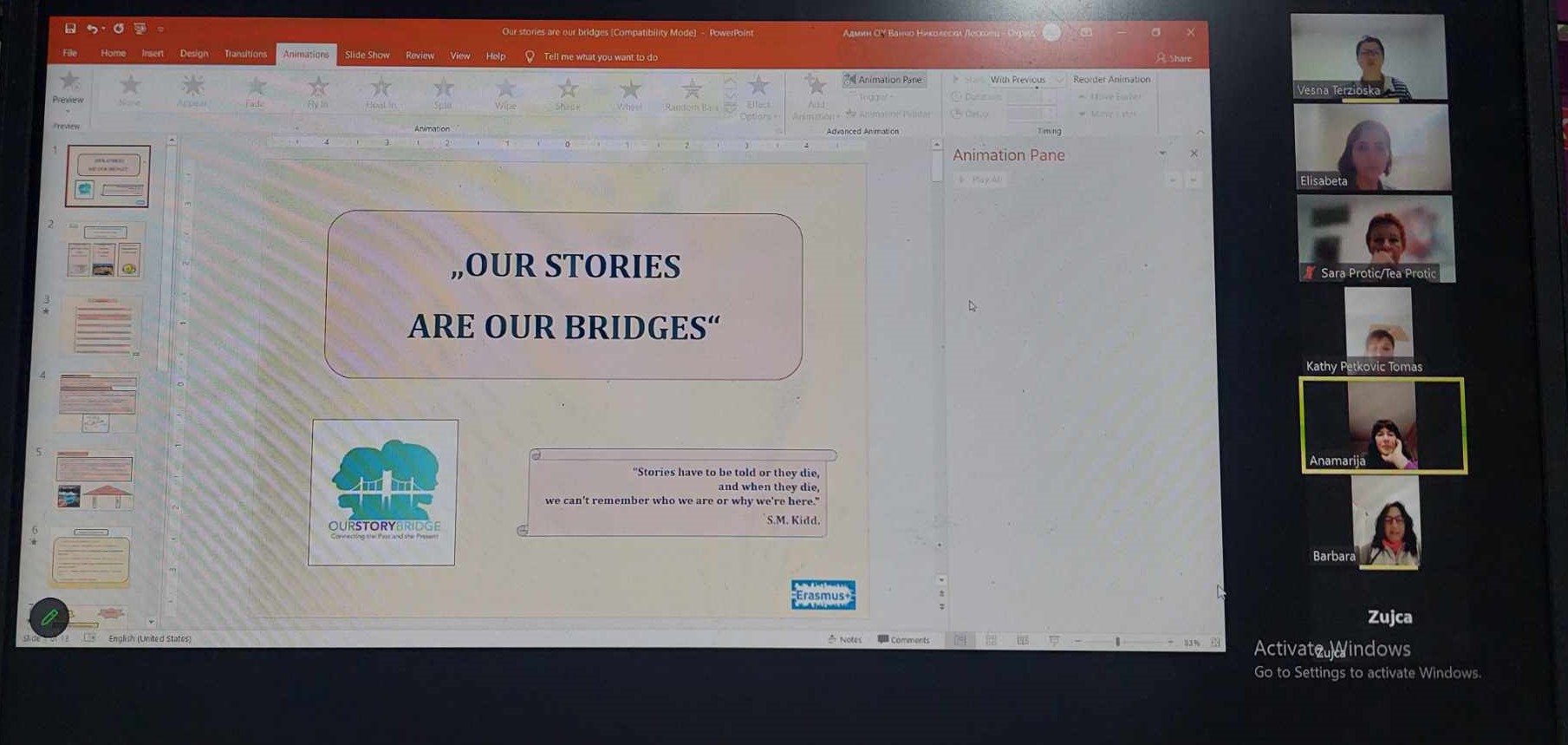Screen dimensions: 1568x745
Task: Click the Undo arrow icon
Action: (x=92, y=29)
